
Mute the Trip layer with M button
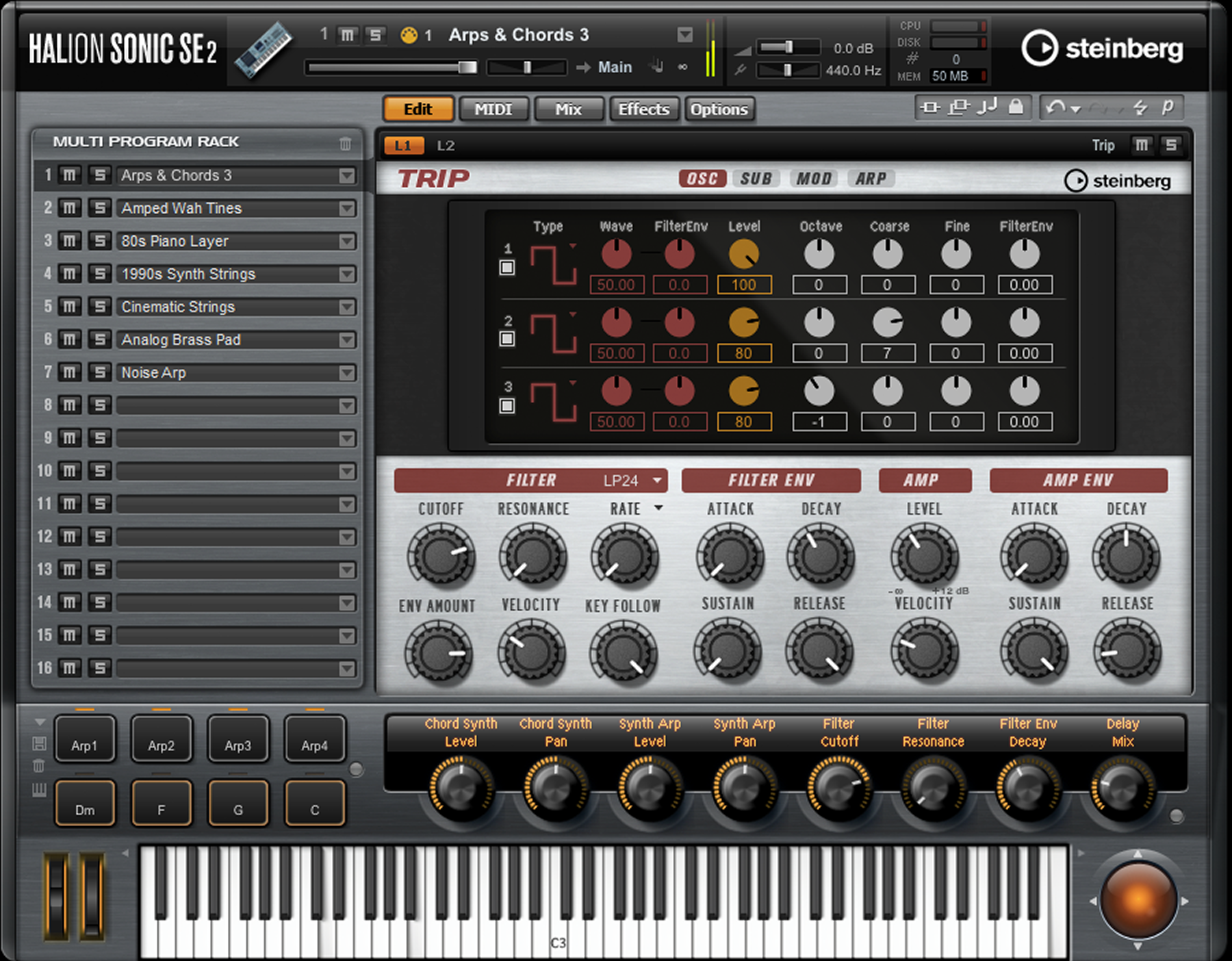point(1142,145)
